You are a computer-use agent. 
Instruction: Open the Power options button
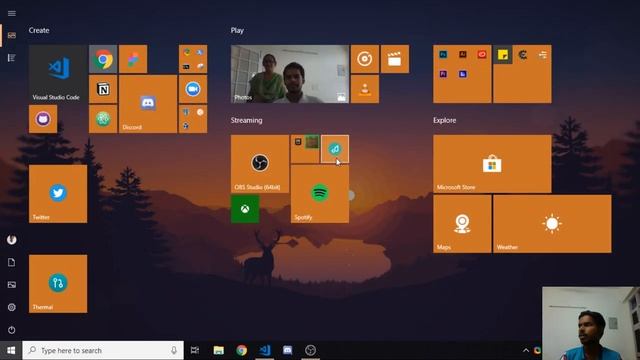pos(11,330)
